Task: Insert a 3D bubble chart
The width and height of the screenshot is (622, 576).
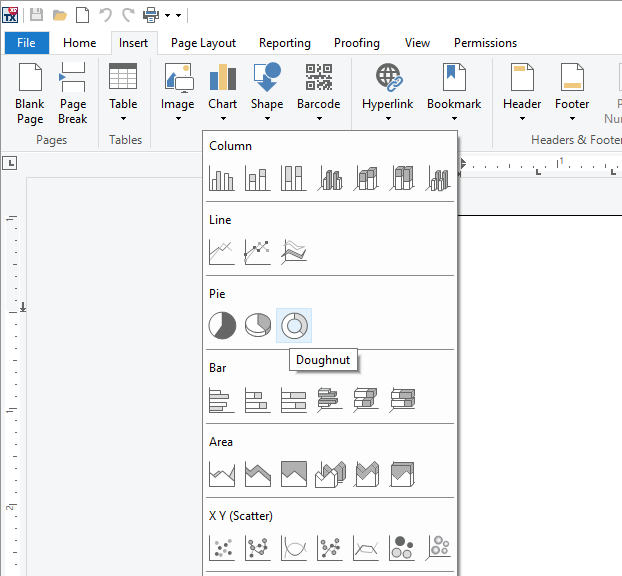Action: 438,547
